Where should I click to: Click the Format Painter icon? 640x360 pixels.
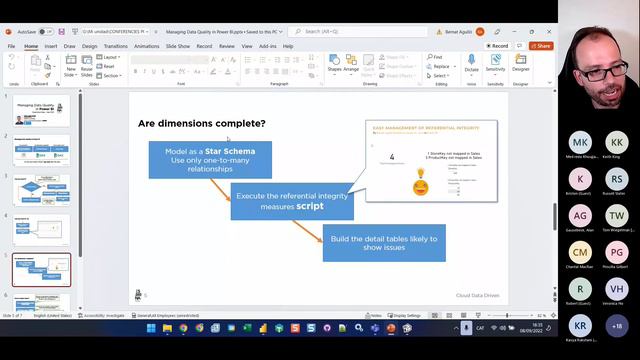tap(48, 76)
